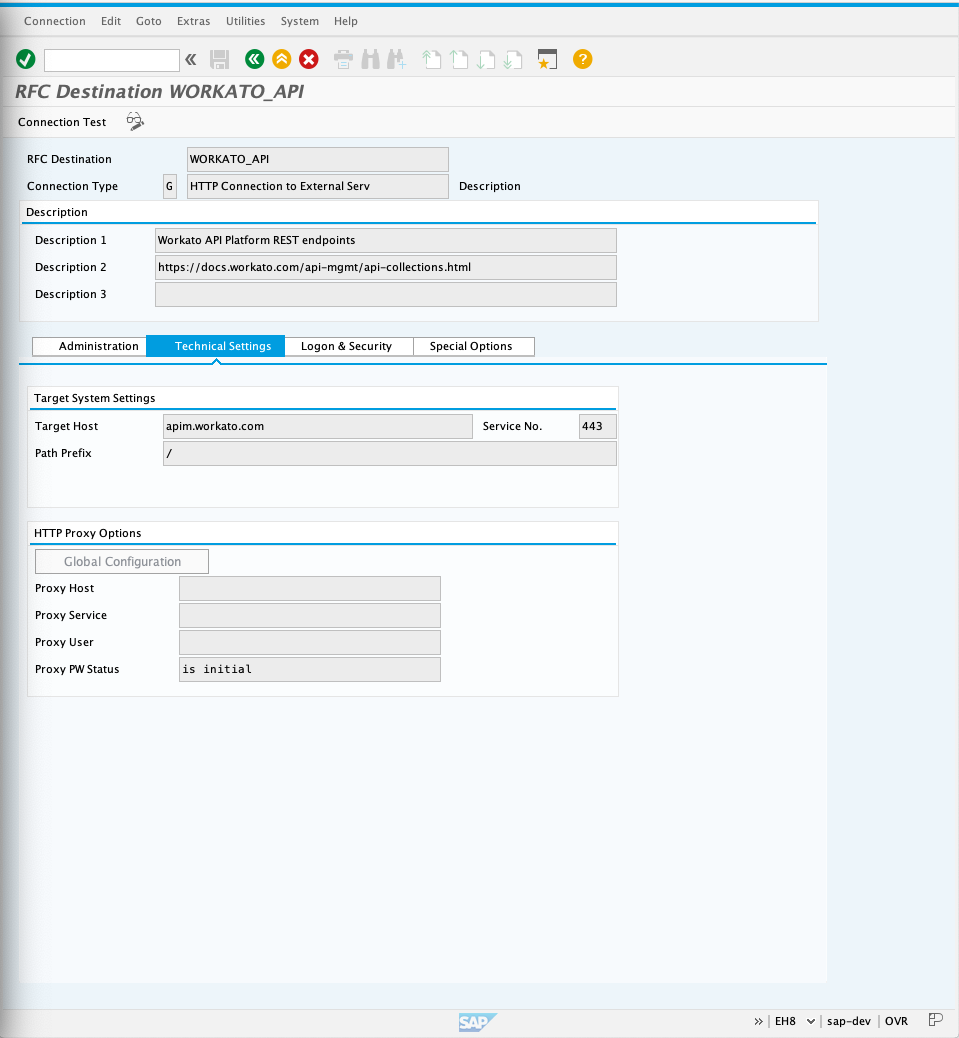Click the status bar layout icon
This screenshot has width=959, height=1038.
[935, 1020]
